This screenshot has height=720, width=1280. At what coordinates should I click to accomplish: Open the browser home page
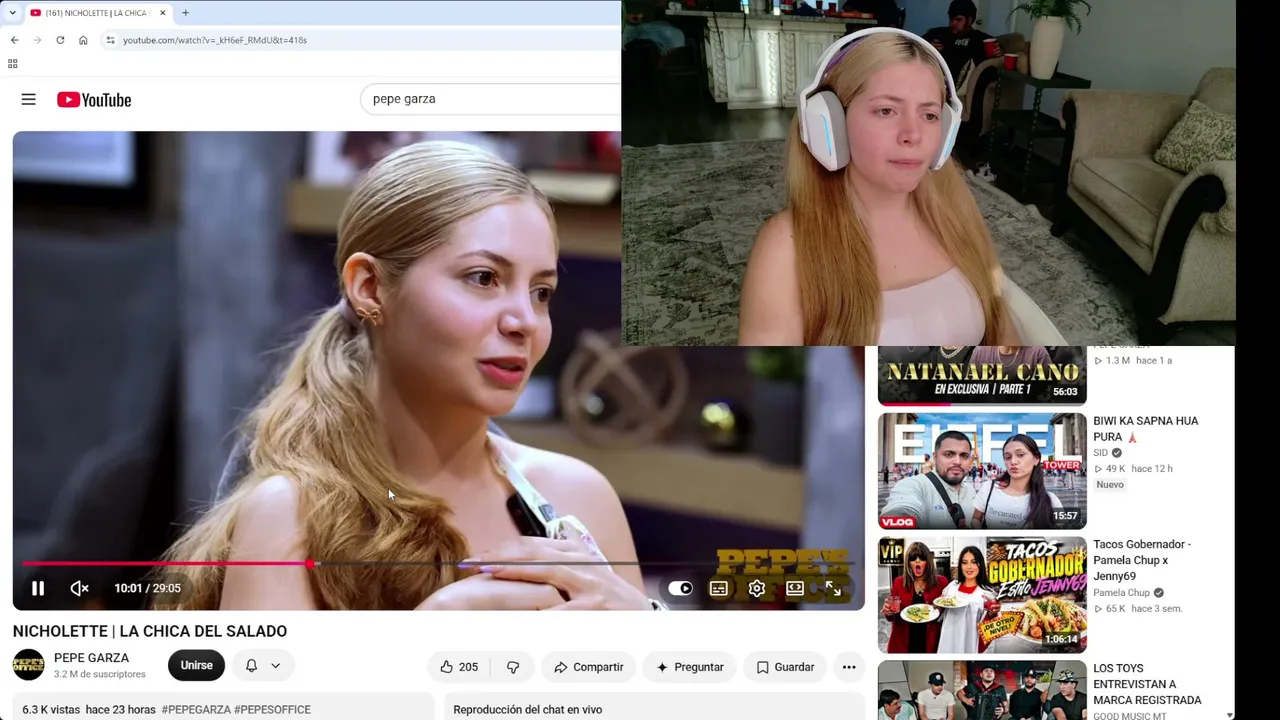(83, 40)
